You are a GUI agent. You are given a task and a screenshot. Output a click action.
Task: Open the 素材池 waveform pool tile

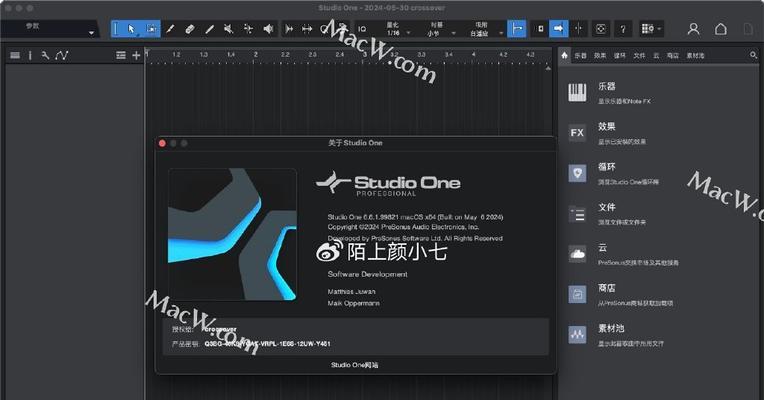click(x=577, y=335)
